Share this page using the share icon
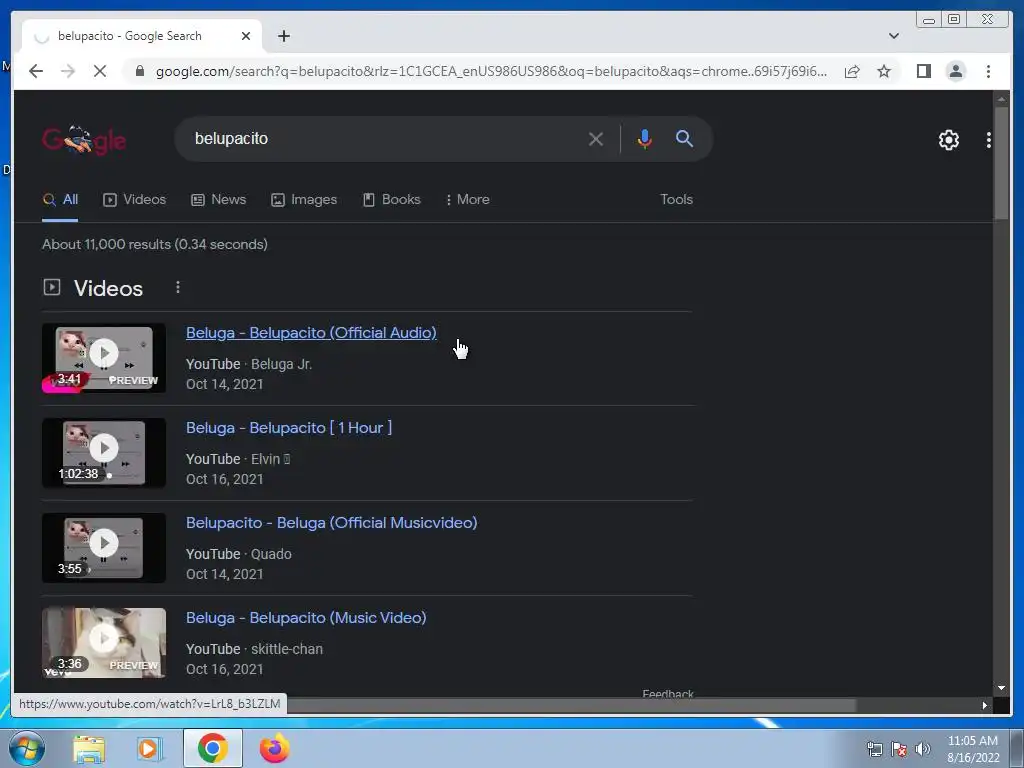The height and width of the screenshot is (768, 1024). coord(852,71)
